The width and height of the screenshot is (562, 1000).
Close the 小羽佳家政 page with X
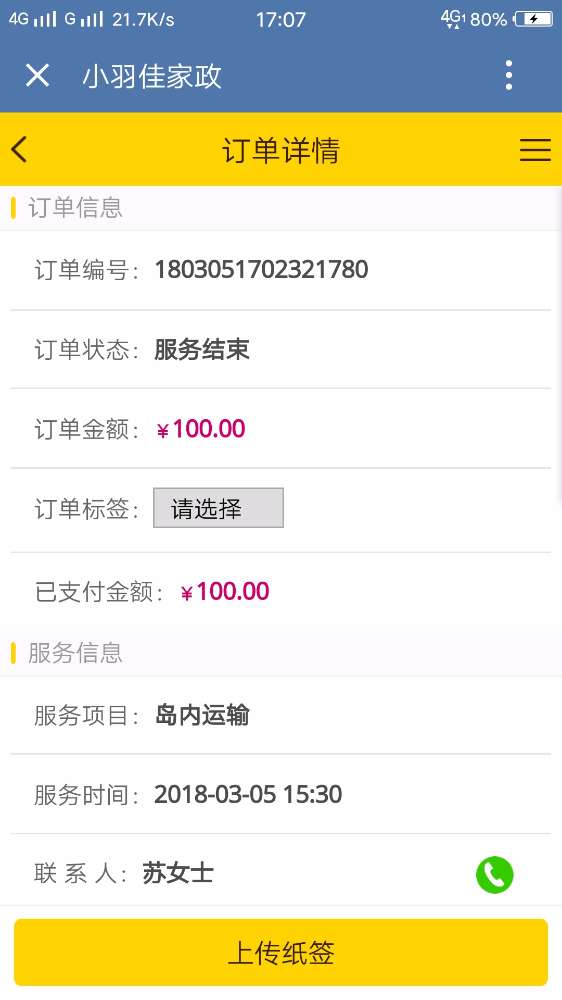[37, 76]
